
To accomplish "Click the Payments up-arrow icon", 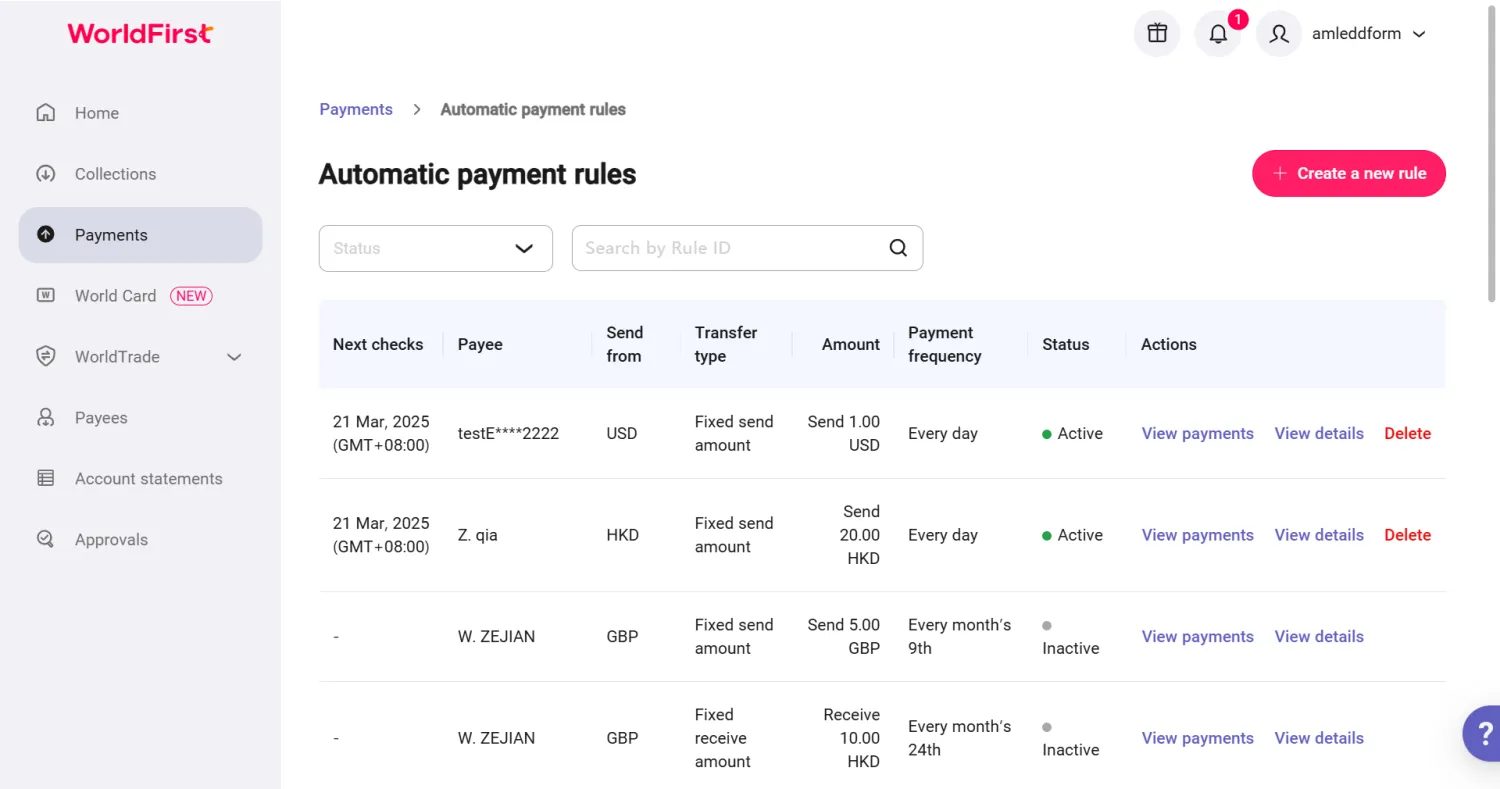I will click(x=45, y=235).
